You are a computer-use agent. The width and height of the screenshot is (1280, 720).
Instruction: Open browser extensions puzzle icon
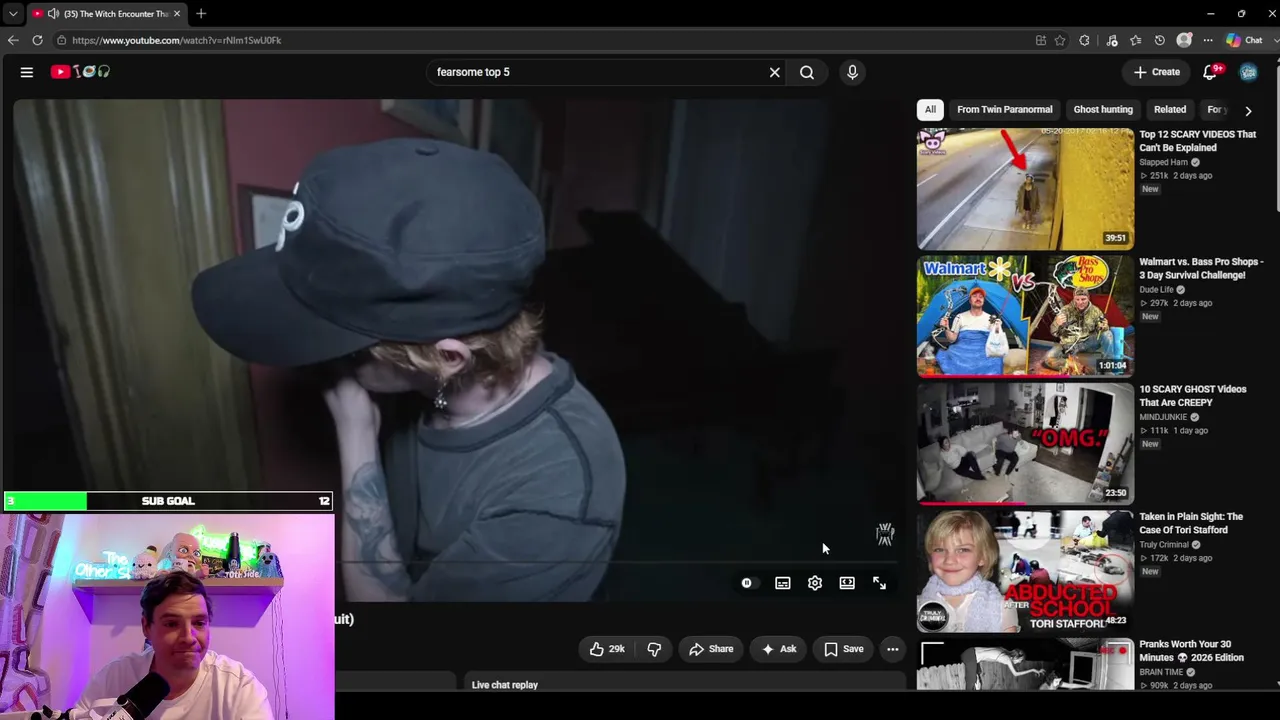tap(1084, 40)
